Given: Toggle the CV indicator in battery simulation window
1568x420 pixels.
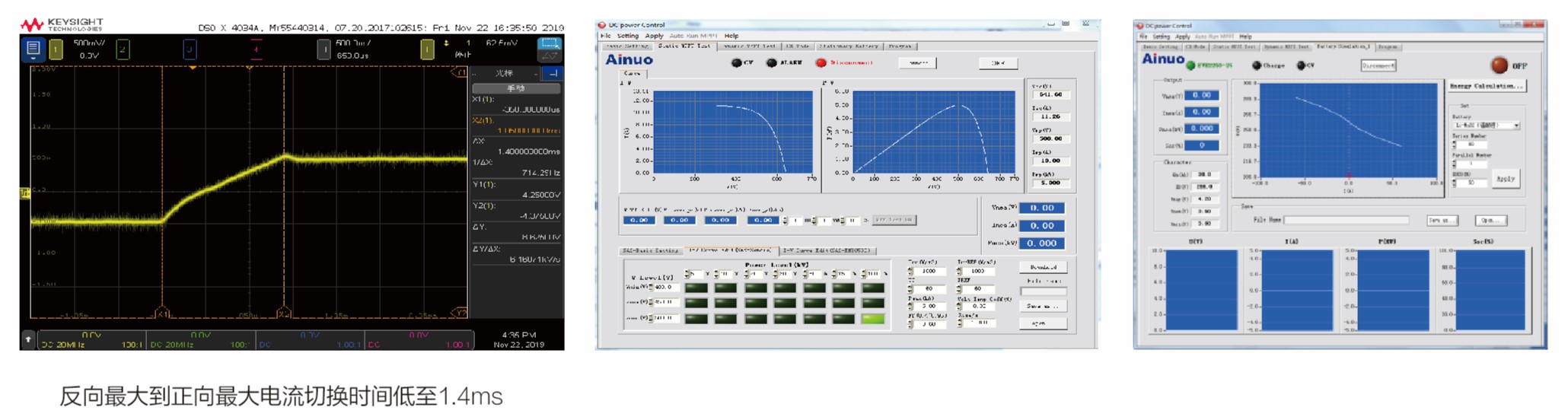Looking at the screenshot, I should [1301, 66].
